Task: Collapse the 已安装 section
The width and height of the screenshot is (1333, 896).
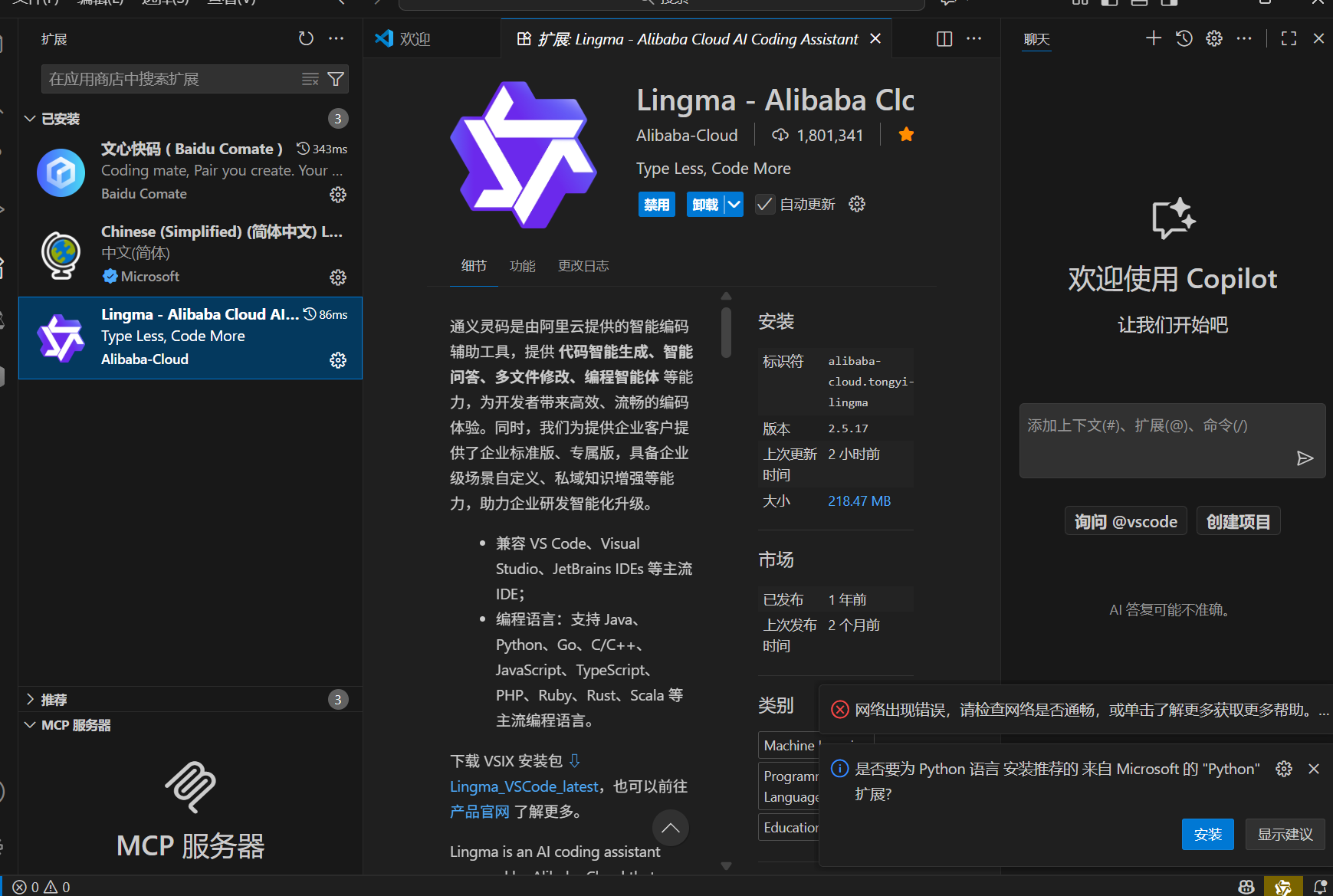Action: click(x=191, y=119)
